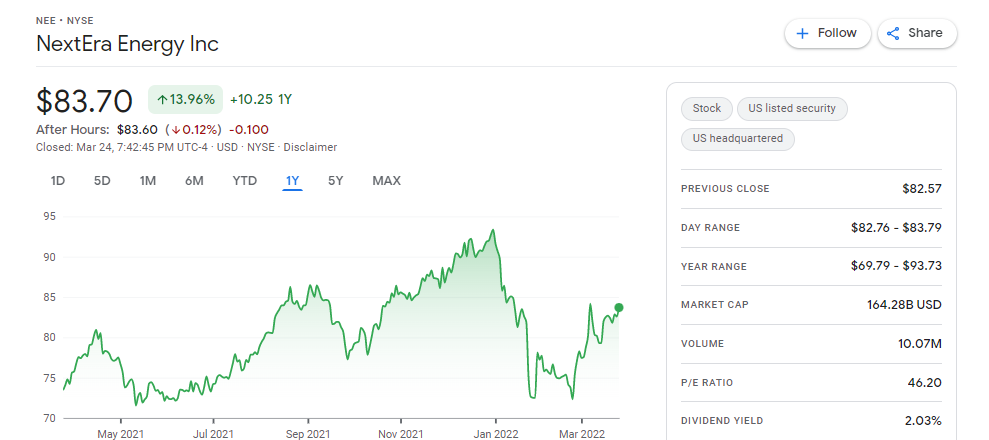The width and height of the screenshot is (989, 440).
Task: Open the Disclaimer link
Action: (310, 148)
